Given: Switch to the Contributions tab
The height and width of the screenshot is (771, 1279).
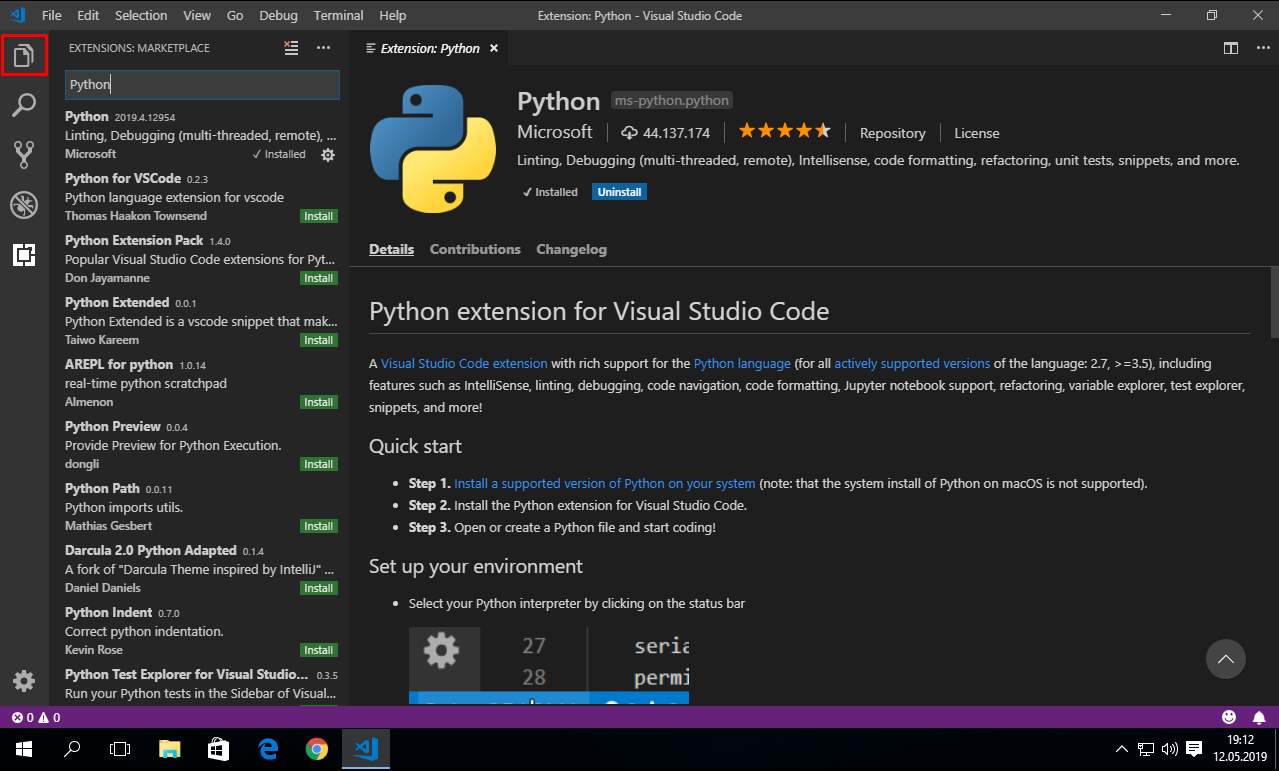Looking at the screenshot, I should click(x=475, y=250).
